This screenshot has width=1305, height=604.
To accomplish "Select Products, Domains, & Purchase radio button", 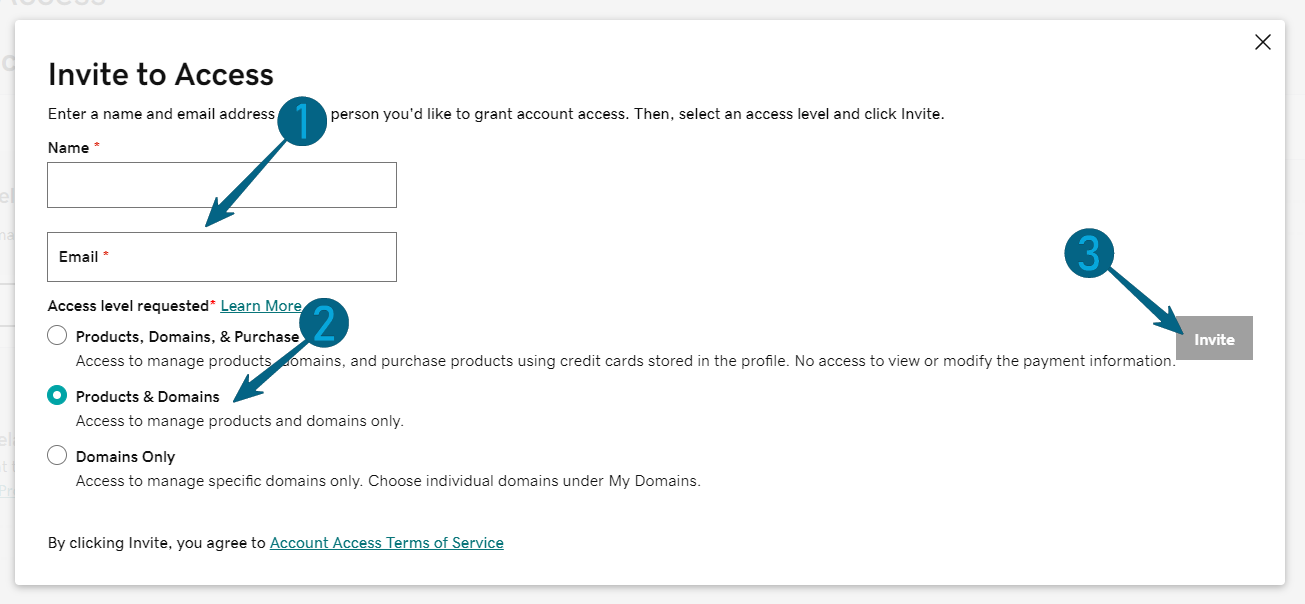I will 57,336.
